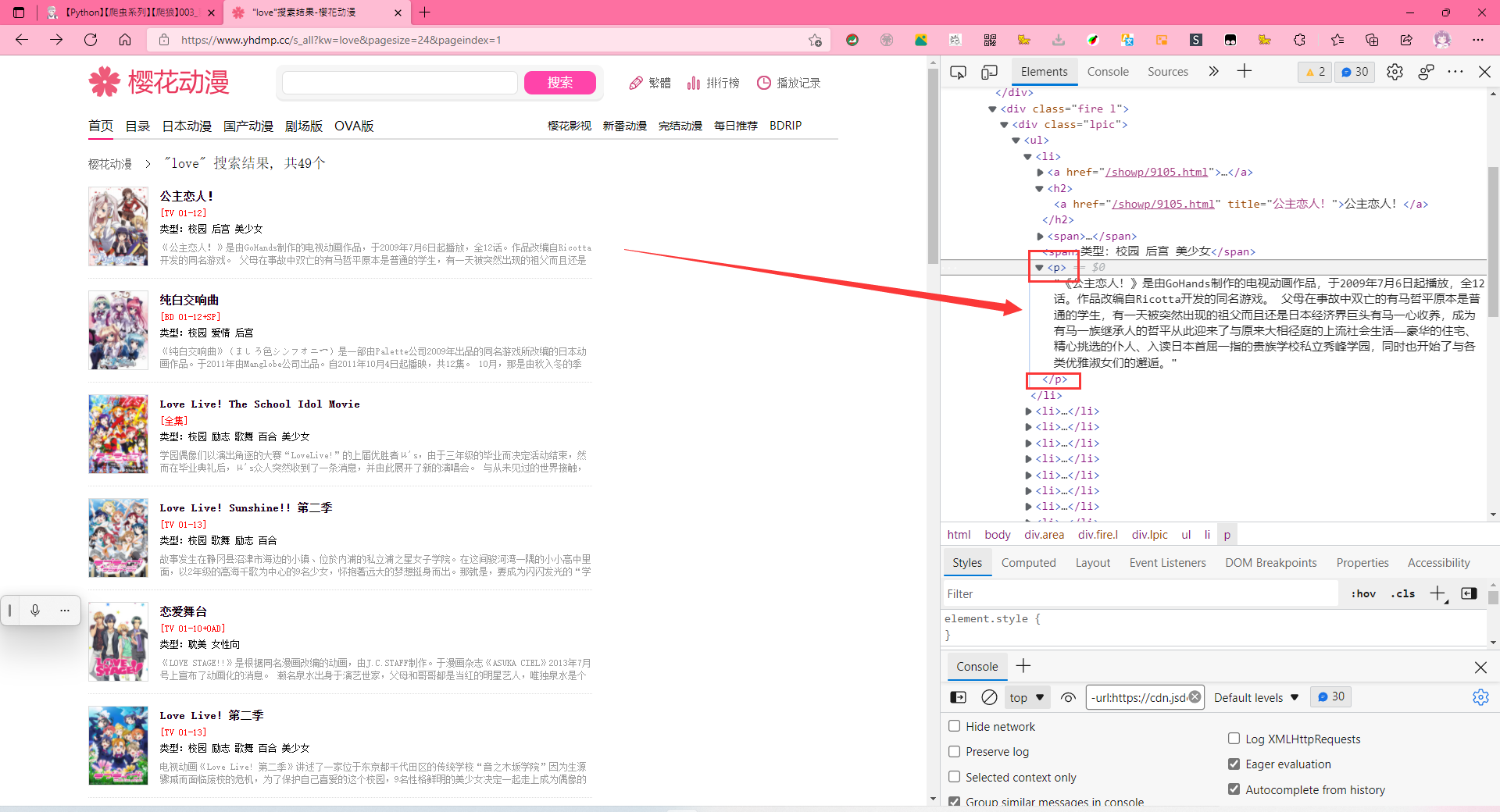The width and height of the screenshot is (1500, 812).
Task: Enable Log XMLHttpRequests checkbox
Action: pos(1234,739)
